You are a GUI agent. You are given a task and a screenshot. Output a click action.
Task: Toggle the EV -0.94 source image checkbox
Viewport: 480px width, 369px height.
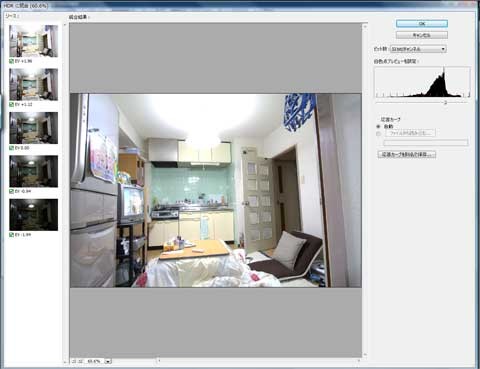(11, 191)
